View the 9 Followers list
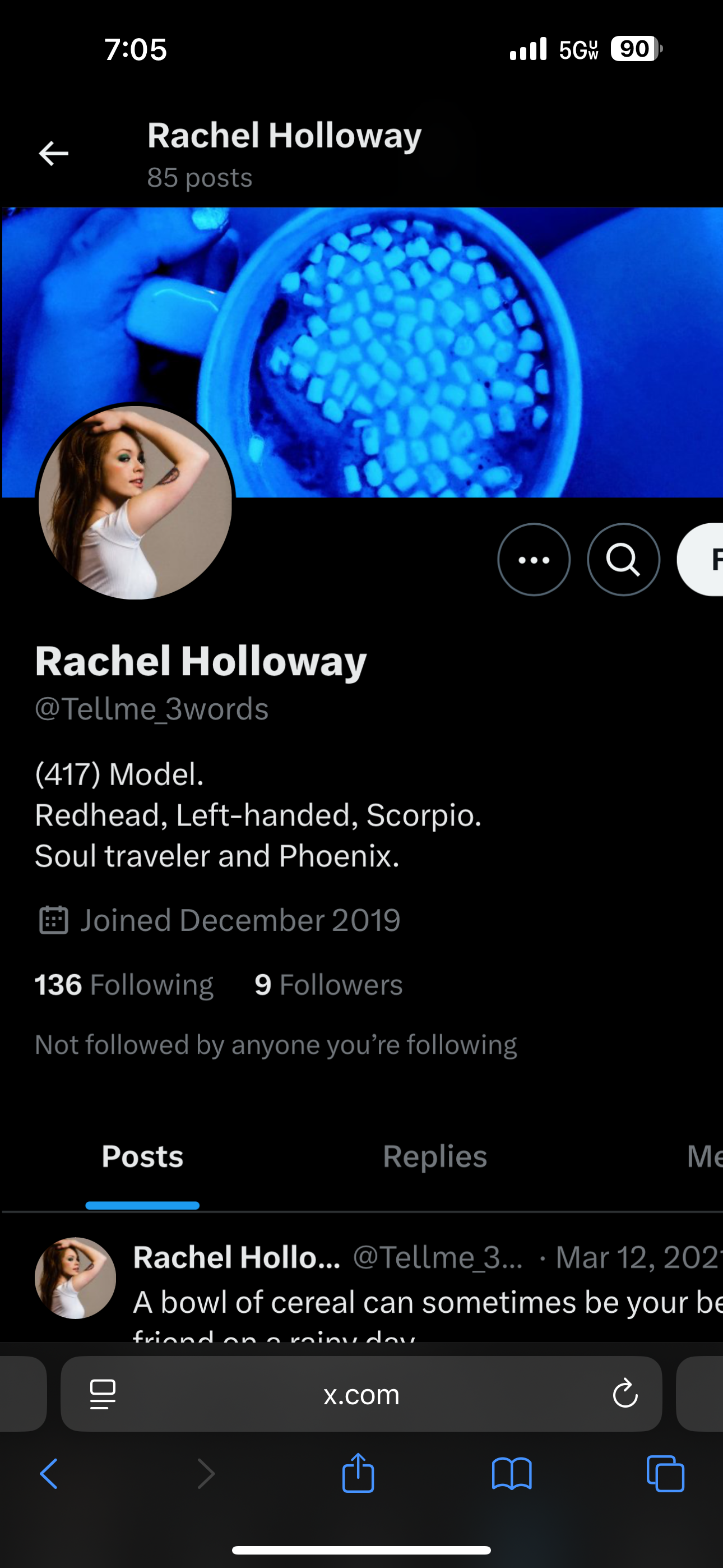723x1568 pixels. click(328, 985)
